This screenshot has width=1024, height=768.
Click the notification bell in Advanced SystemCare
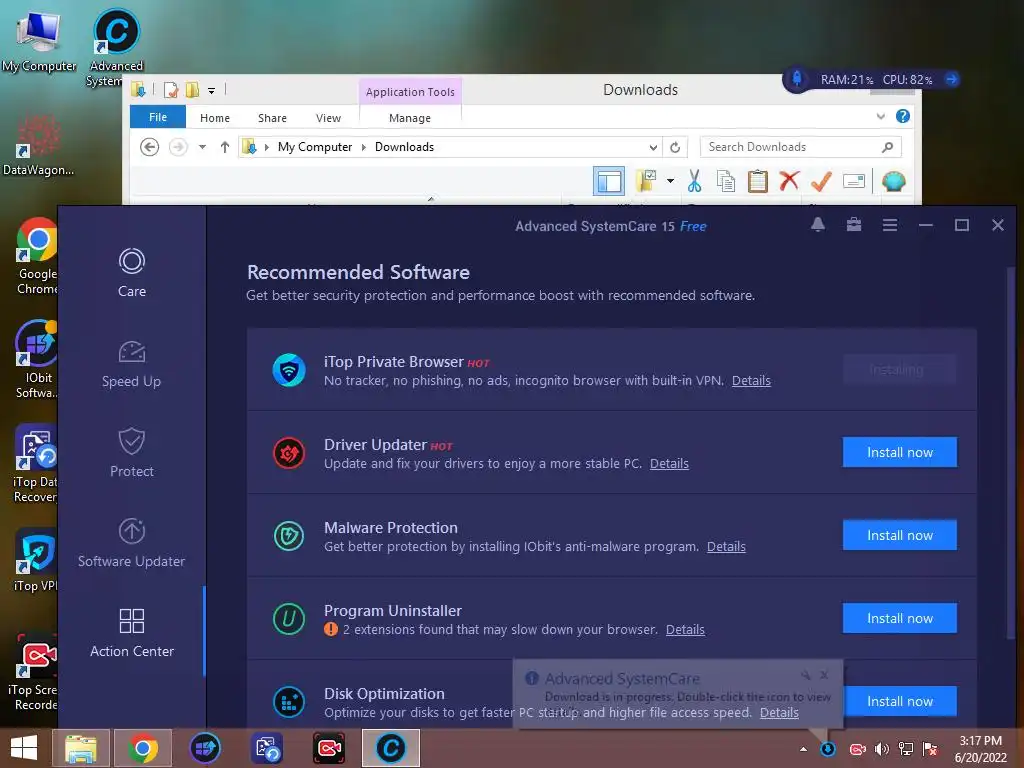[818, 225]
